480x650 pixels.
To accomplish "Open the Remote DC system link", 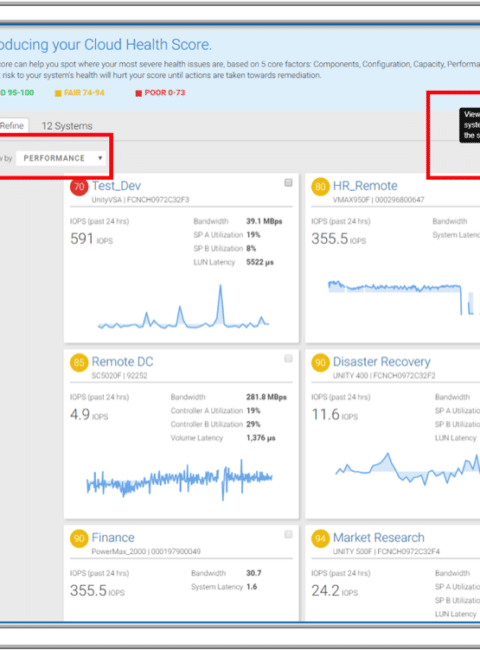I will [122, 361].
